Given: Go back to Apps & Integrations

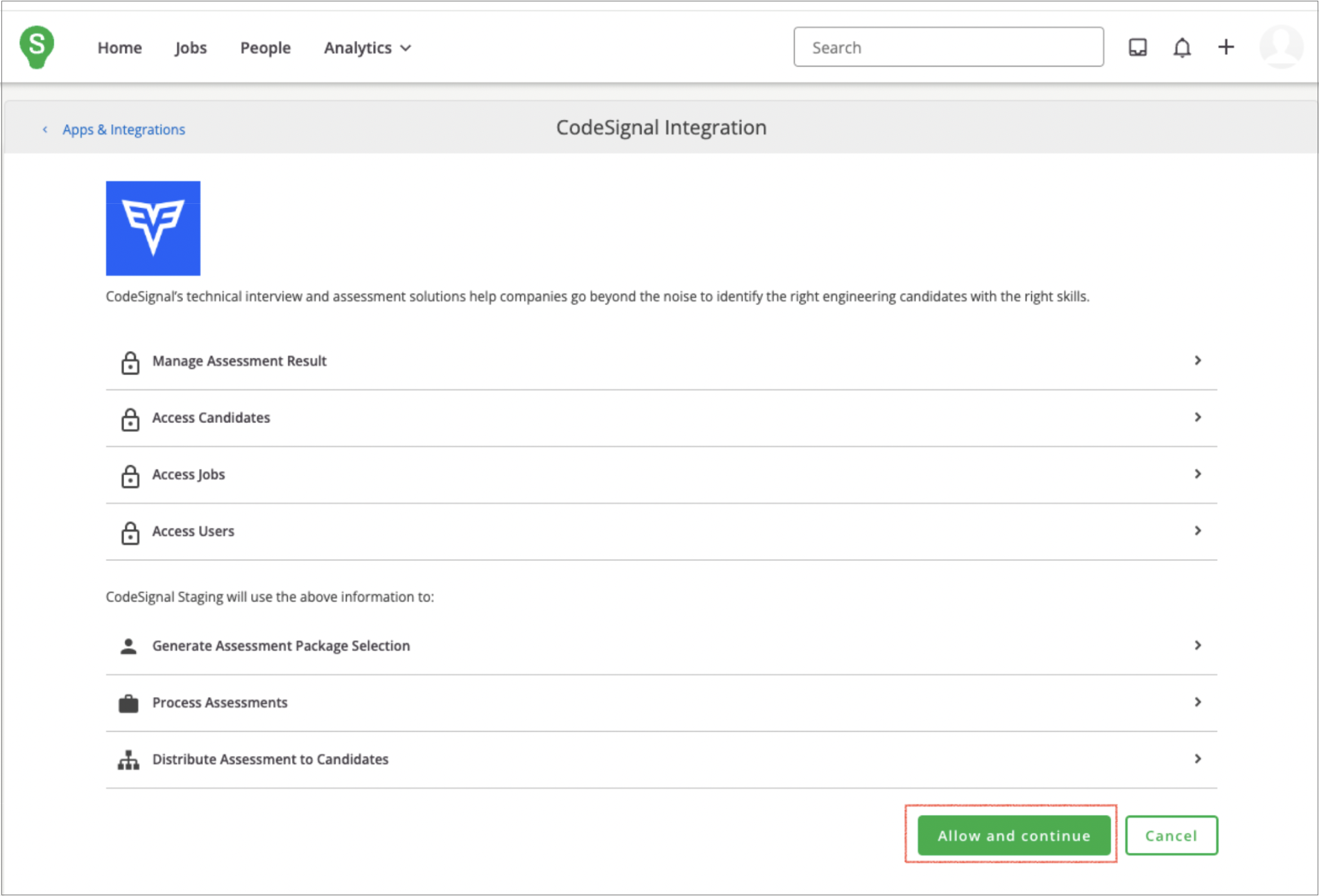Looking at the screenshot, I should pos(123,130).
